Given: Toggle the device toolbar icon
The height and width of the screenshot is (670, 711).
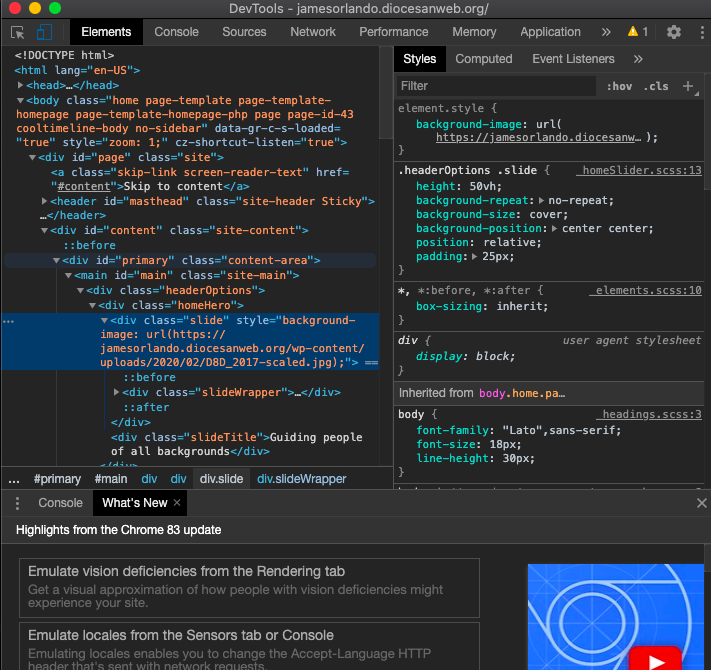Looking at the screenshot, I should pos(46,32).
